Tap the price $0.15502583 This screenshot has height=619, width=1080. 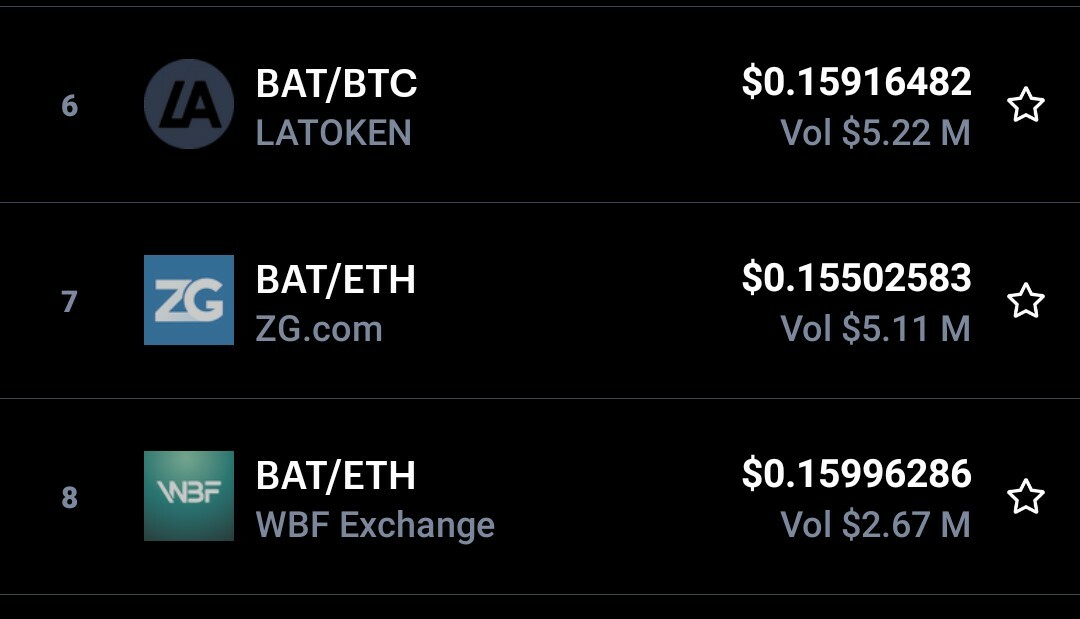click(x=856, y=278)
